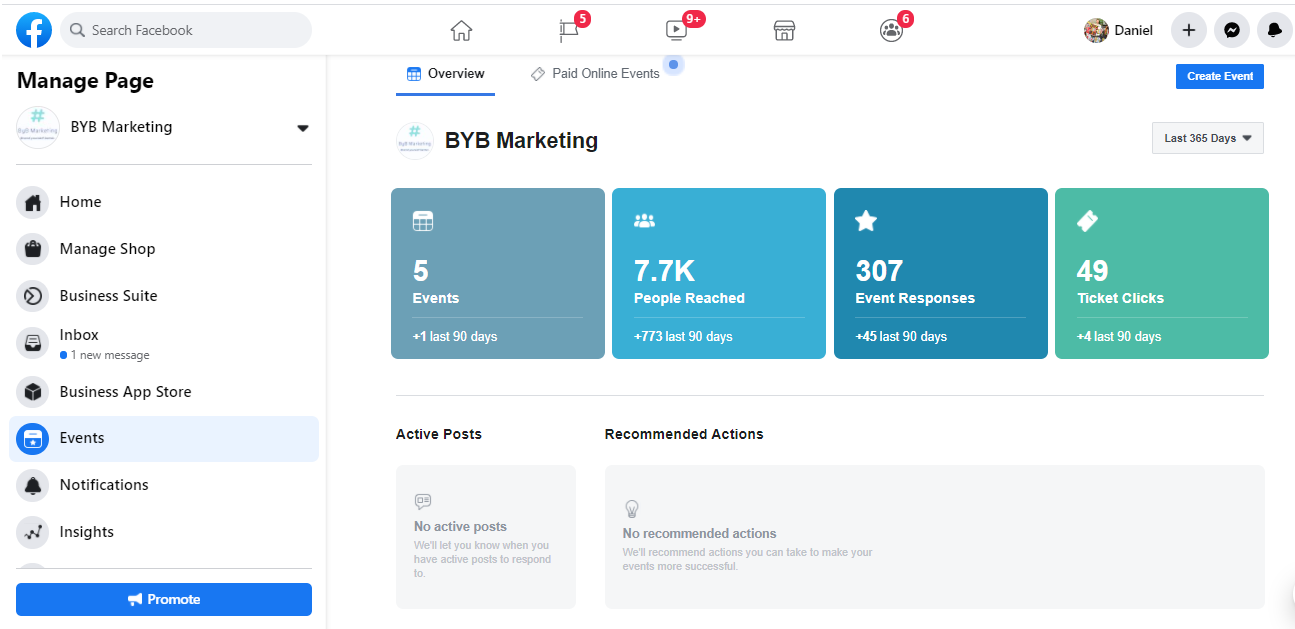Open the Last 365 Days dropdown
Image resolution: width=1295 pixels, height=629 pixels.
[1208, 138]
